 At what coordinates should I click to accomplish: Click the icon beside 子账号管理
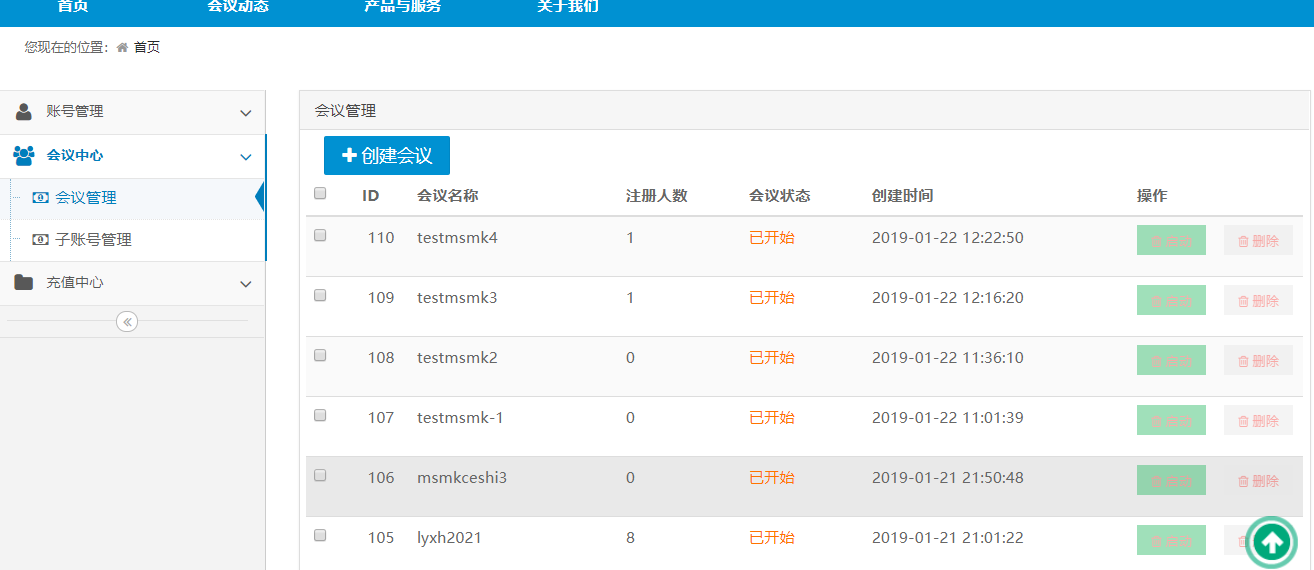tap(40, 240)
